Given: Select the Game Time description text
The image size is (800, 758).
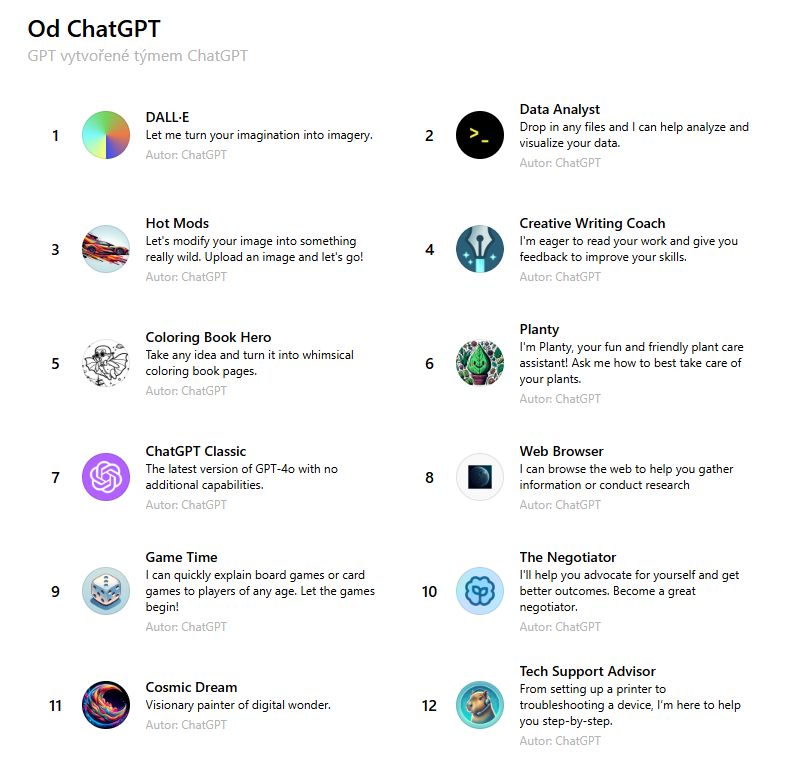Looking at the screenshot, I should pyautogui.click(x=260, y=591).
